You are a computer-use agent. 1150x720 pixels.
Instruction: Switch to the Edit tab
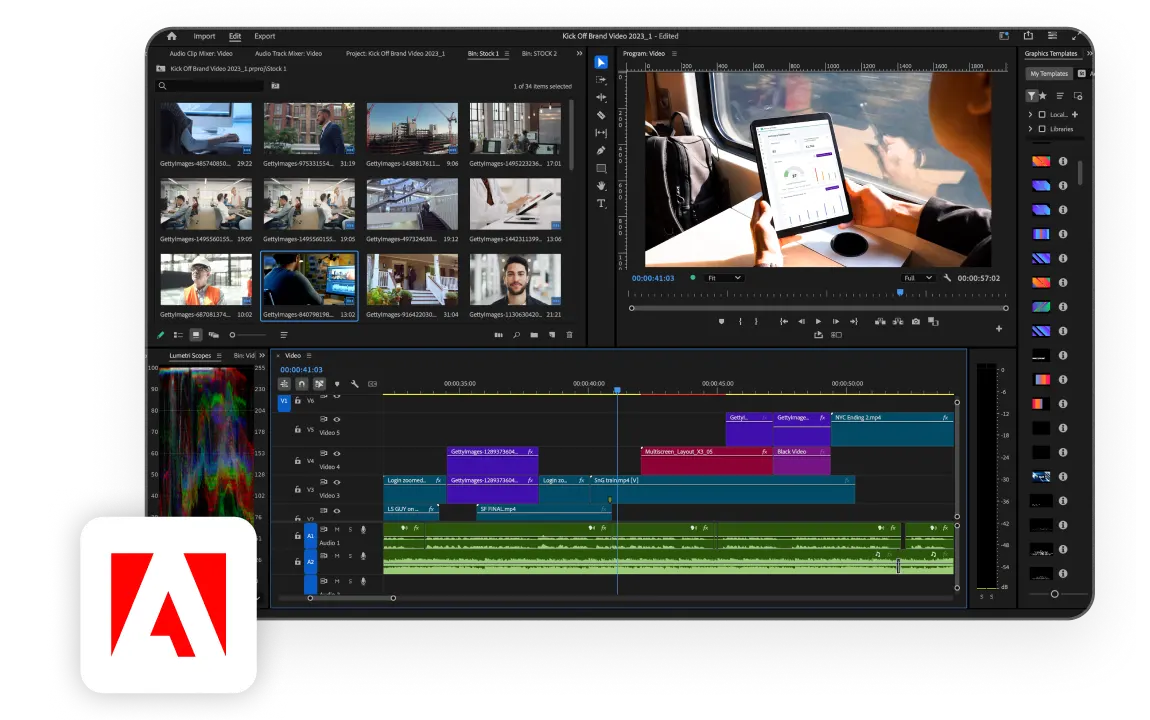235,36
